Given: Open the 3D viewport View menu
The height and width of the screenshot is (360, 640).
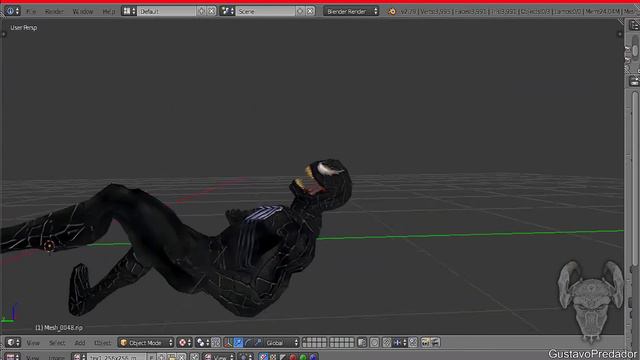Looking at the screenshot, I should [x=33, y=343].
